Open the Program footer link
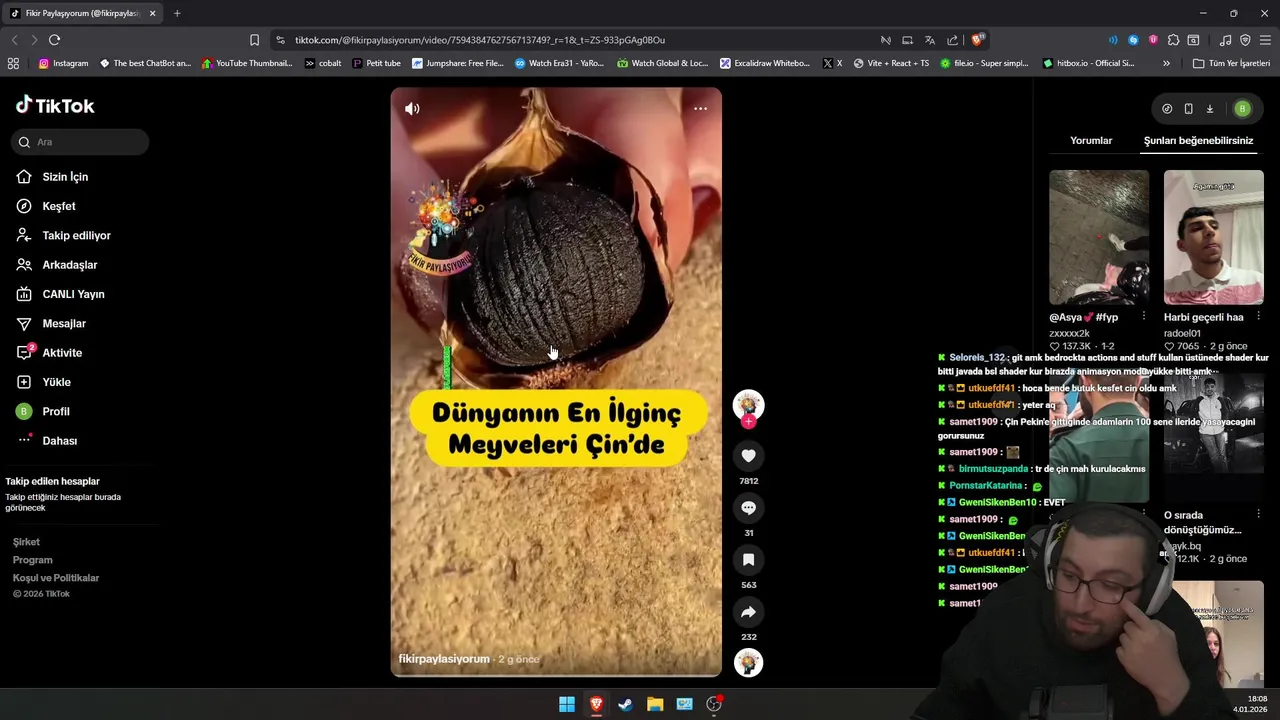 click(33, 560)
